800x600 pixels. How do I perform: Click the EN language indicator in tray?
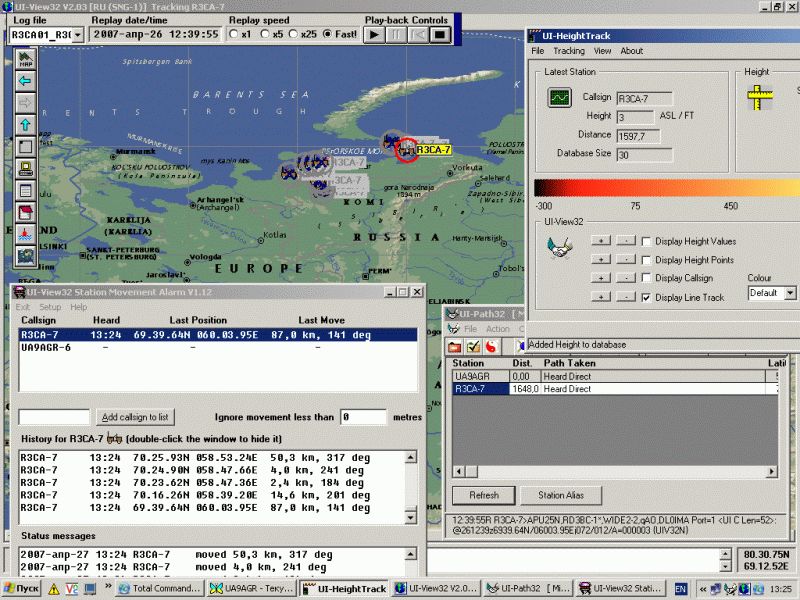click(x=681, y=589)
